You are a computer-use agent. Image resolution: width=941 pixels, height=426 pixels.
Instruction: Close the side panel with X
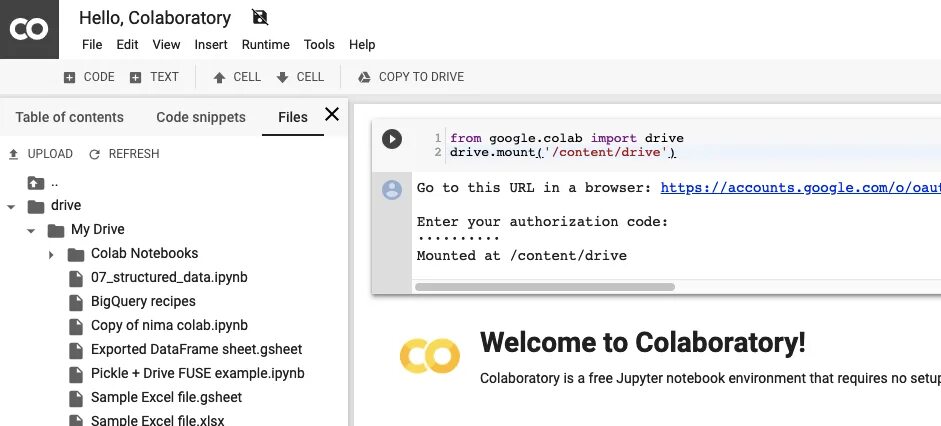pyautogui.click(x=332, y=114)
